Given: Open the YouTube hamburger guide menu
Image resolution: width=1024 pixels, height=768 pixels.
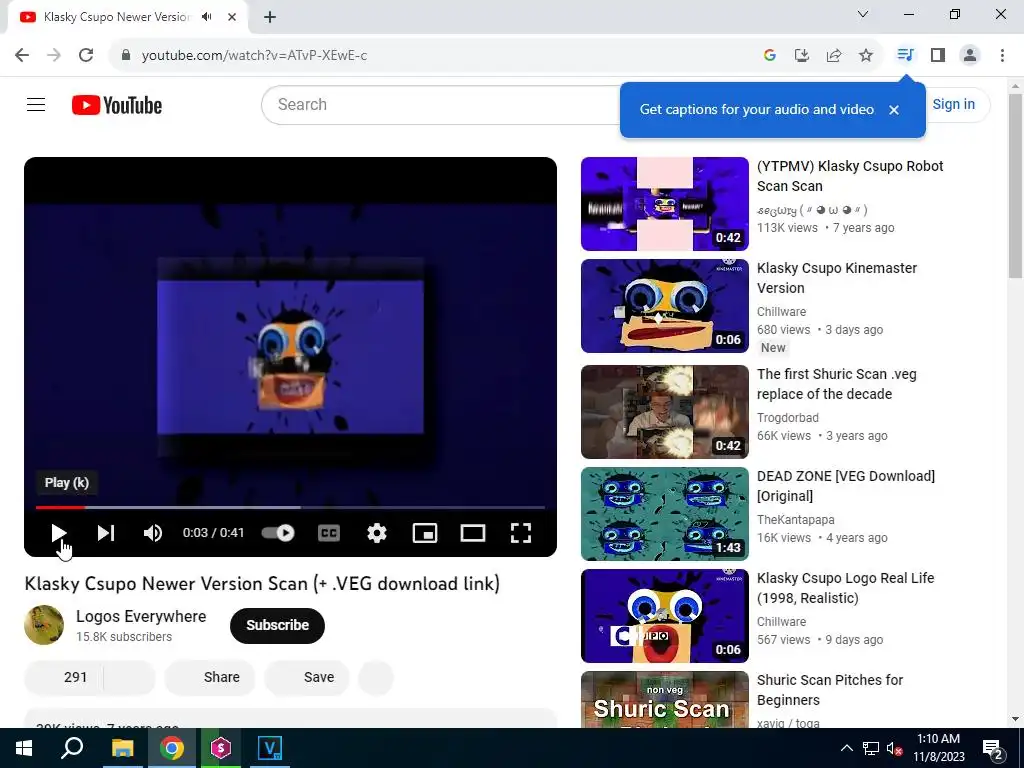Looking at the screenshot, I should pos(36,104).
